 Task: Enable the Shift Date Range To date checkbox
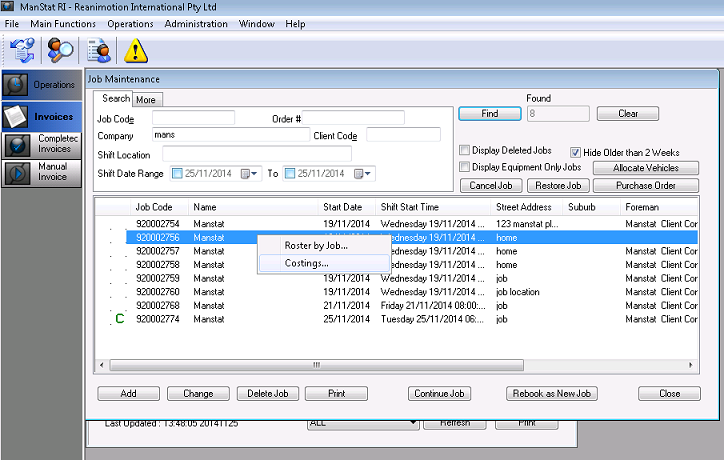(290, 174)
